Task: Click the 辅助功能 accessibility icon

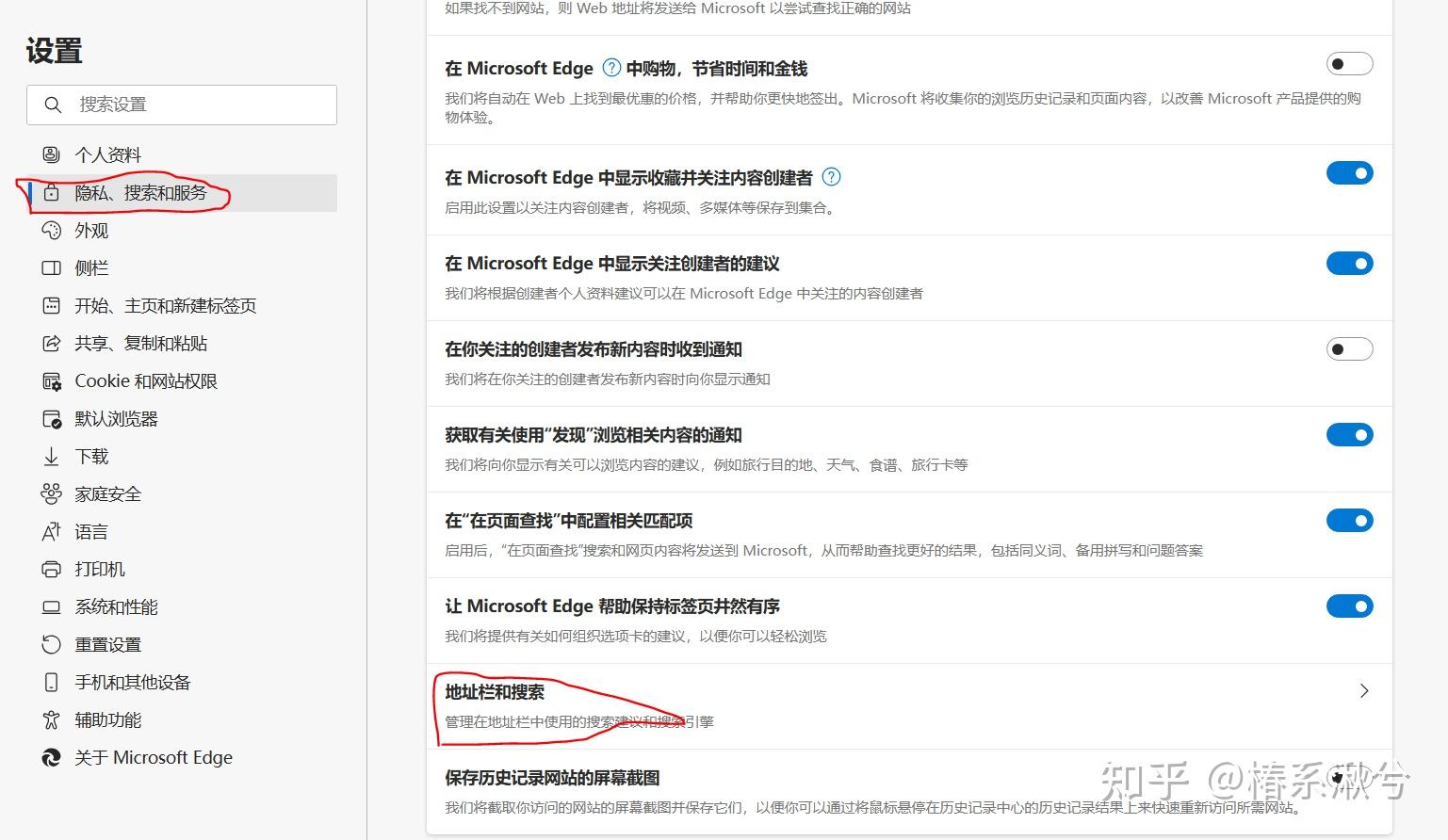Action: point(51,719)
